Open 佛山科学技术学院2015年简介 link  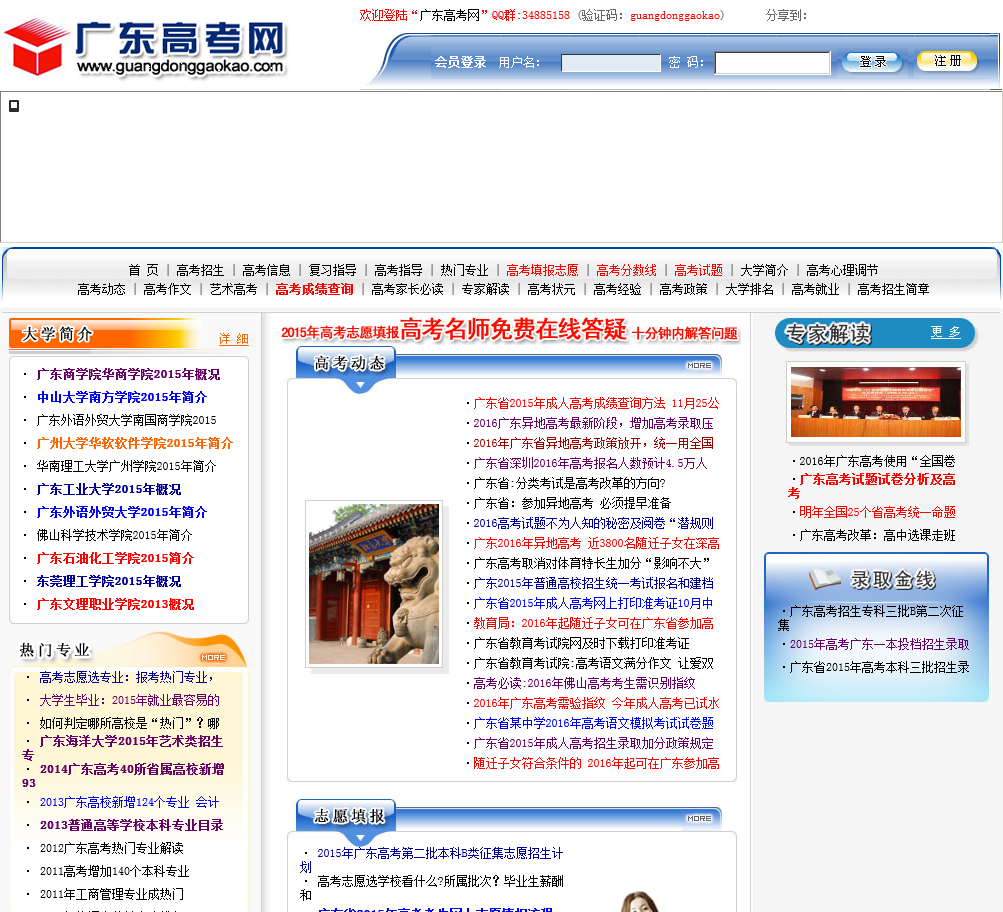coord(114,535)
